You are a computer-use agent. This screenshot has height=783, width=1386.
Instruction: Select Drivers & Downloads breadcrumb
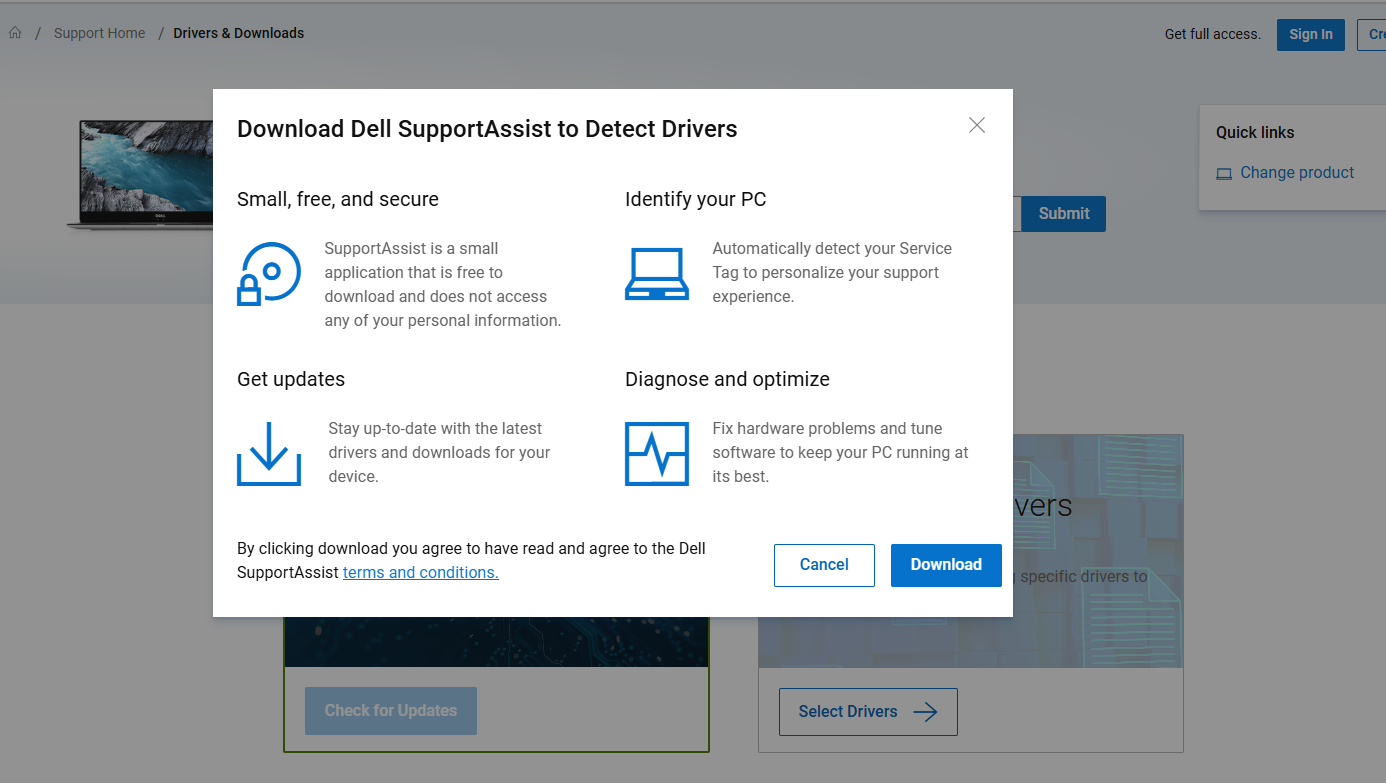(239, 33)
